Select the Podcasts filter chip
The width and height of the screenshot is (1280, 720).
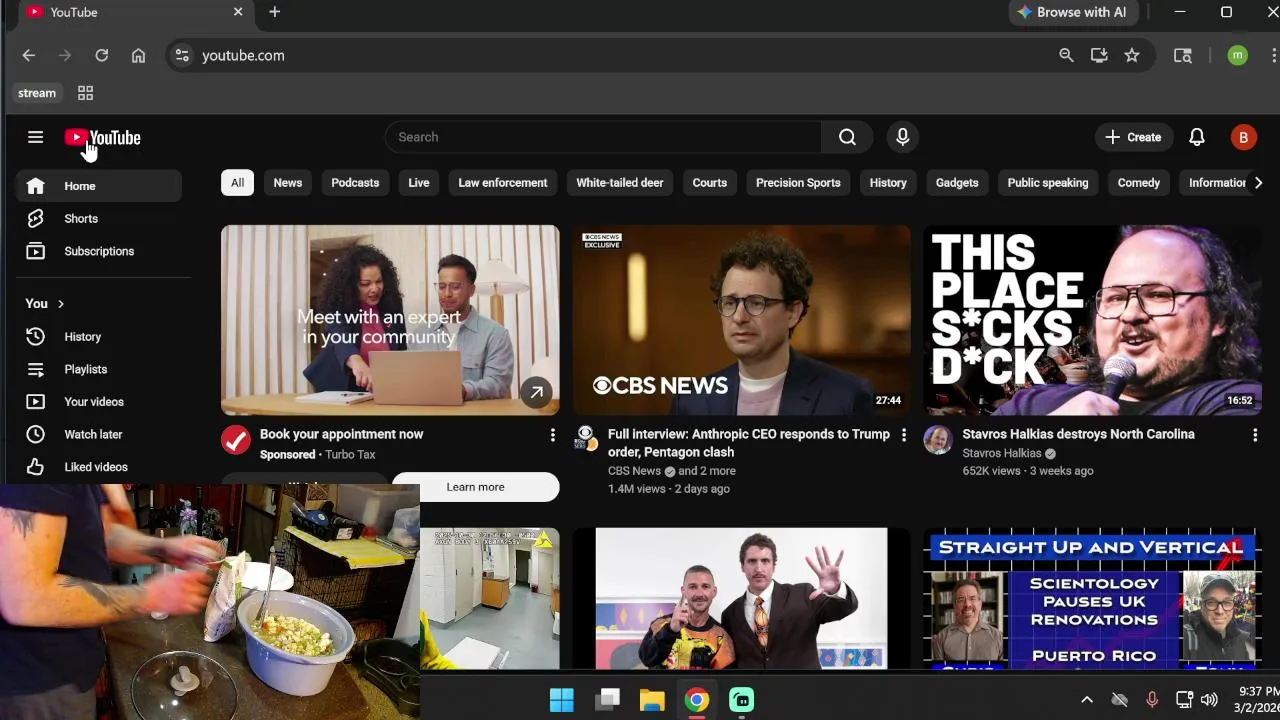pyautogui.click(x=355, y=183)
